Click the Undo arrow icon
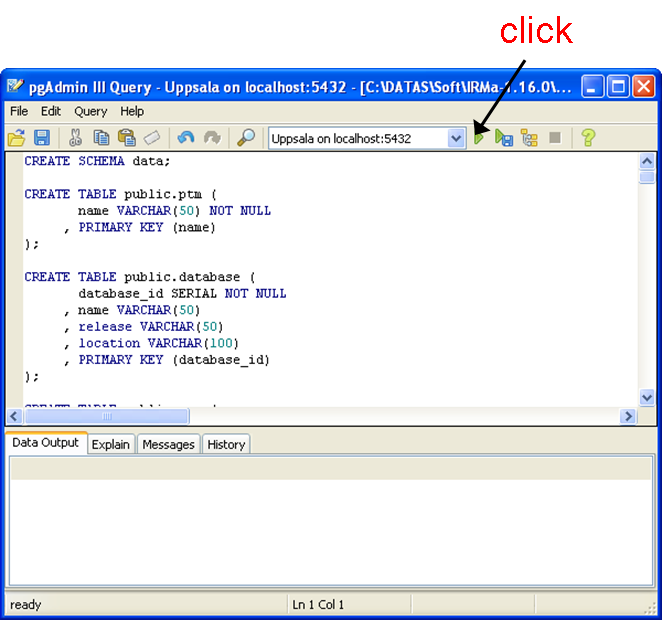Image resolution: width=662 pixels, height=620 pixels. [x=185, y=138]
